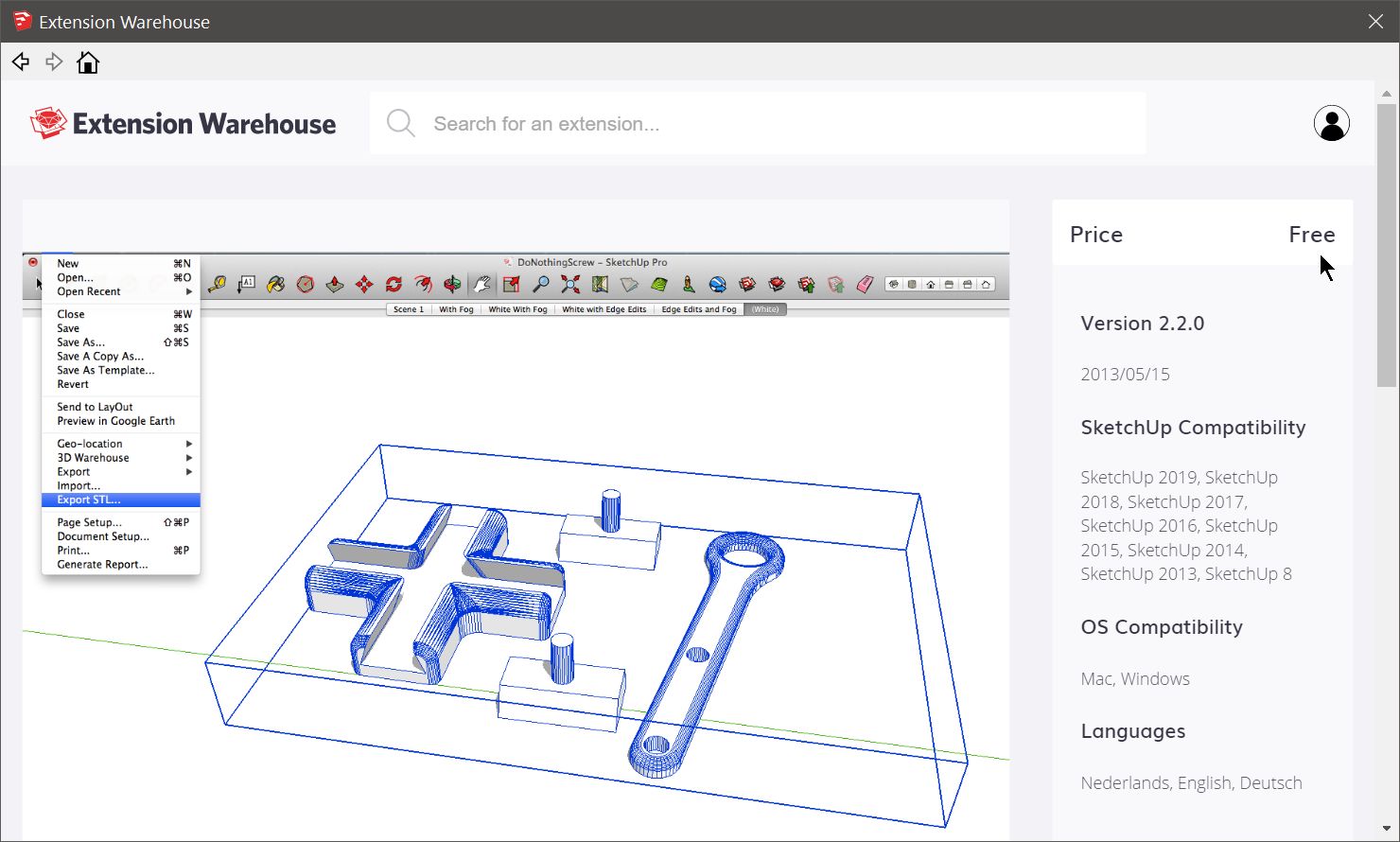Select the Rotate tool in preview toolbar
The width and height of the screenshot is (1400, 842).
click(394, 284)
